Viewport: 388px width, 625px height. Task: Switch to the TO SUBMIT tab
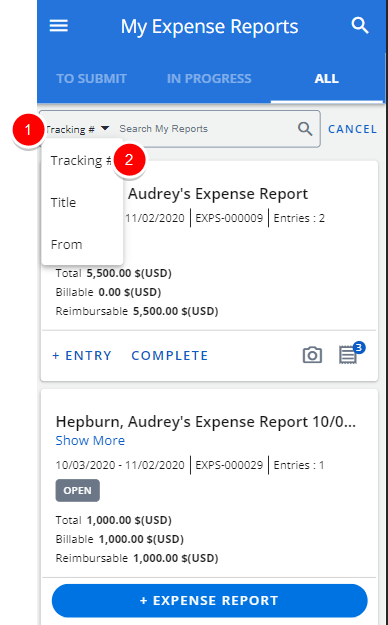91,79
